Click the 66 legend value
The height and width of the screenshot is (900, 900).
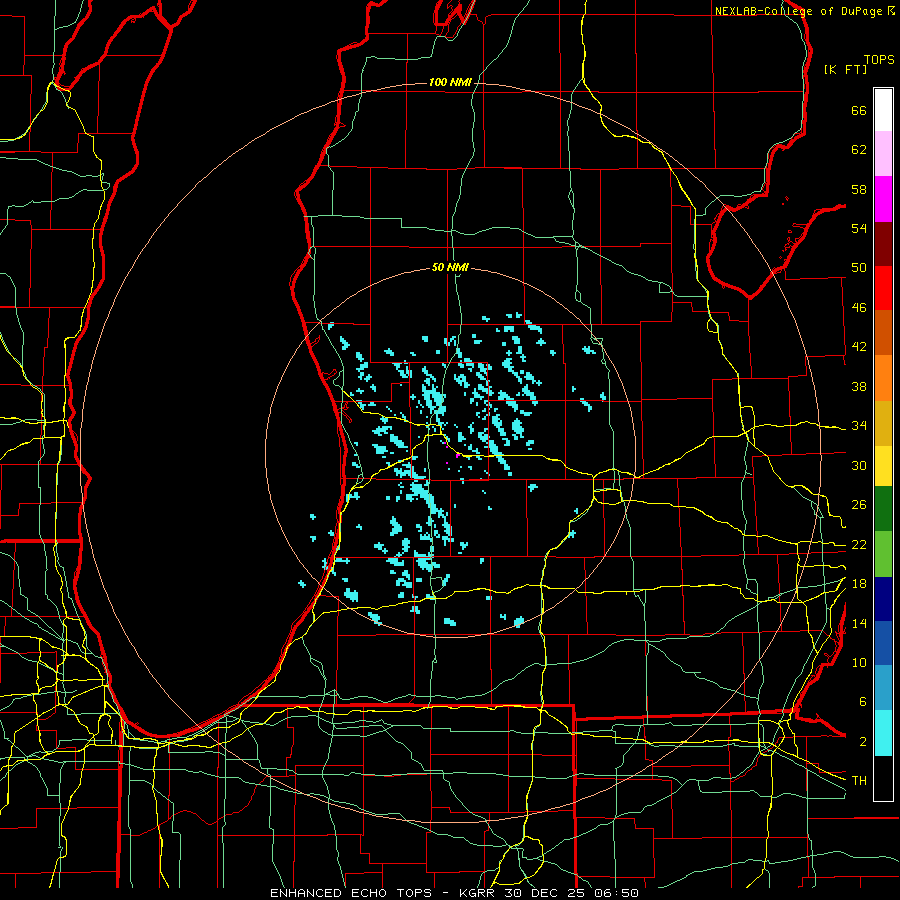859,111
